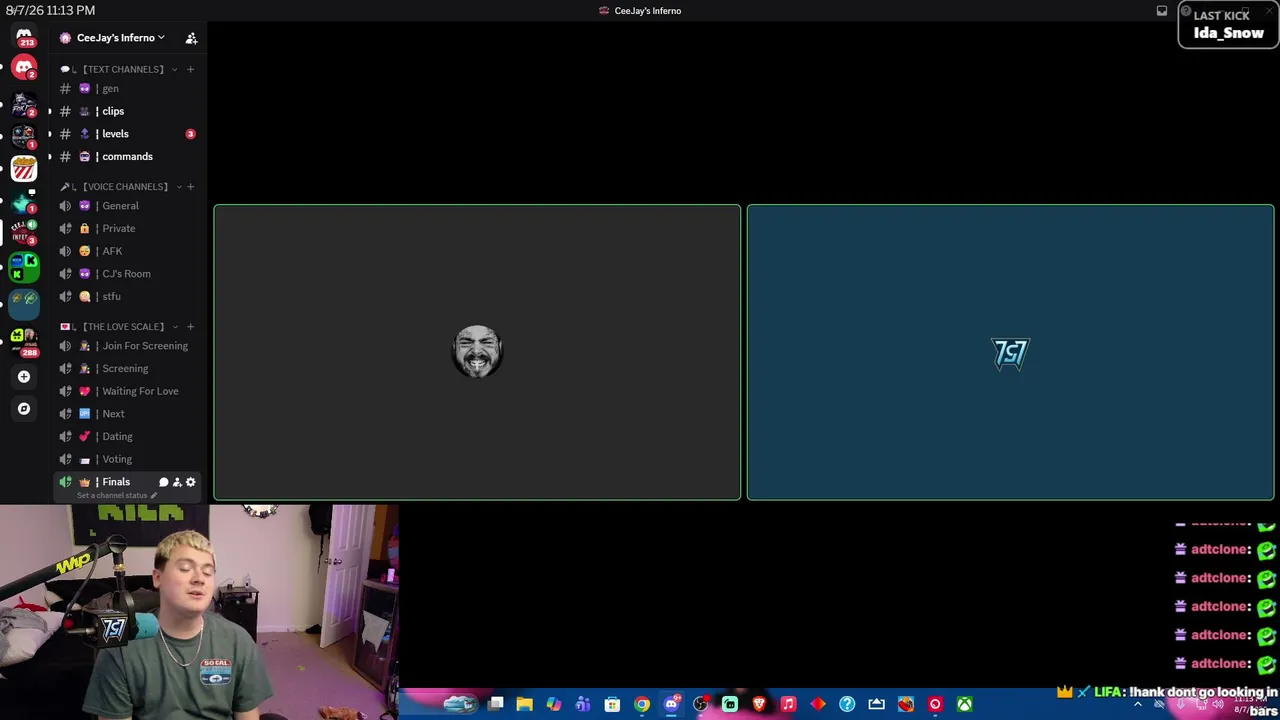Viewport: 1280px width, 720px height.
Task: Invite people to Finals channel
Action: (177, 482)
